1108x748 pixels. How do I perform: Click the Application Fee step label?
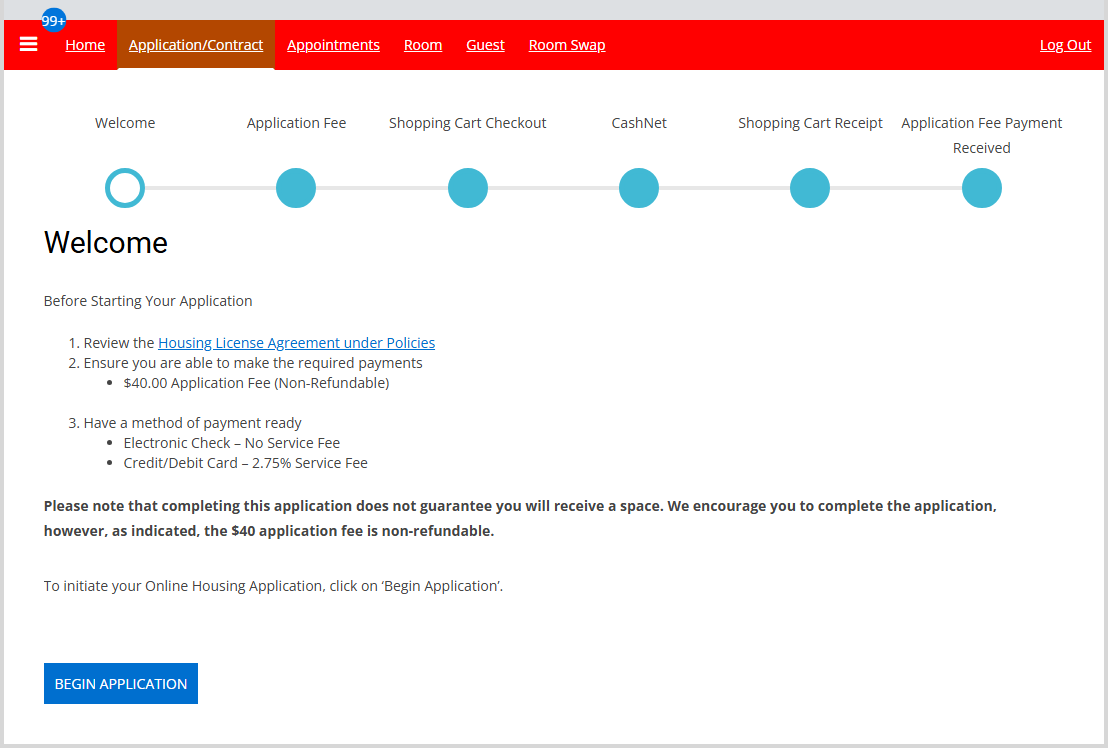click(x=296, y=123)
